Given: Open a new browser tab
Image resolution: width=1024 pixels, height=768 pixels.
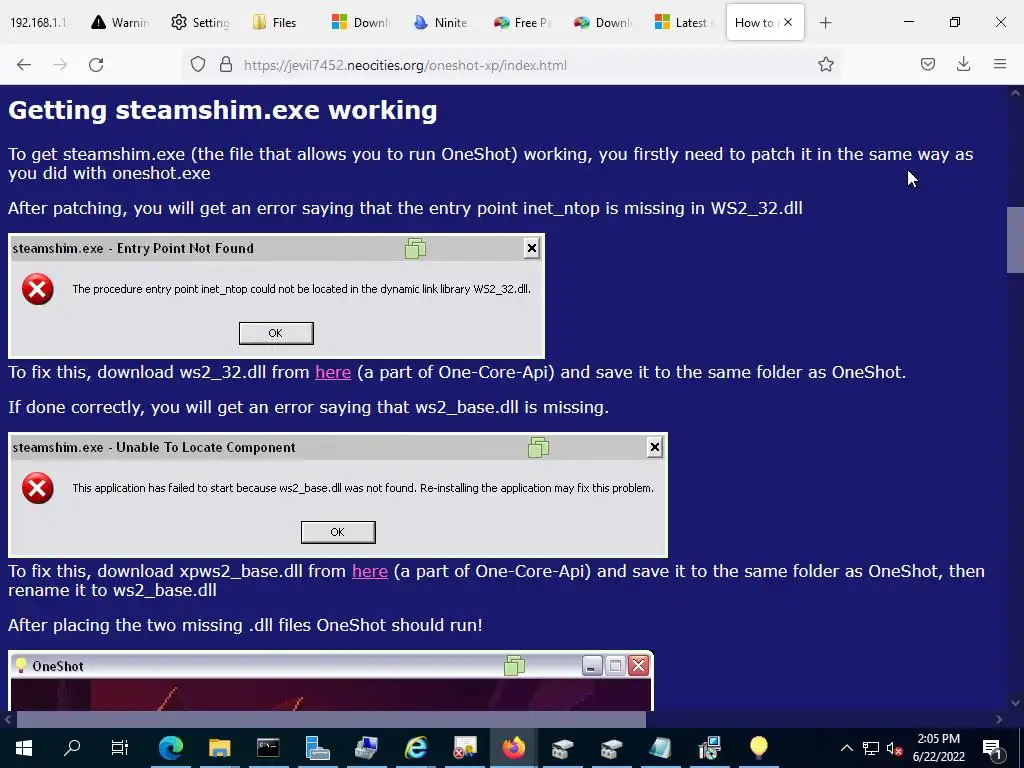Looking at the screenshot, I should point(825,23).
